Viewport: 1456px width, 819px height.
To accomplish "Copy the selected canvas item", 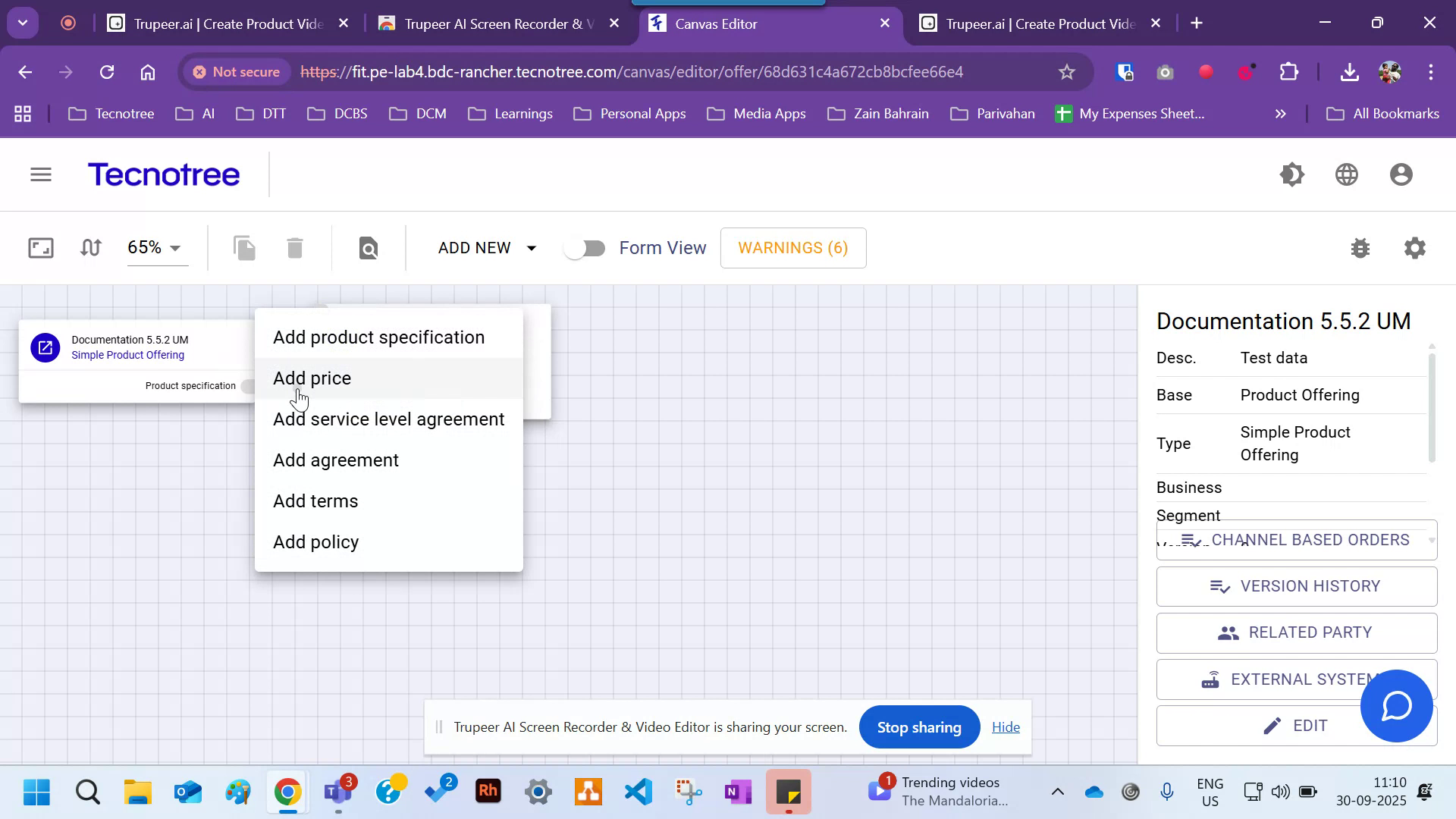I will (244, 248).
